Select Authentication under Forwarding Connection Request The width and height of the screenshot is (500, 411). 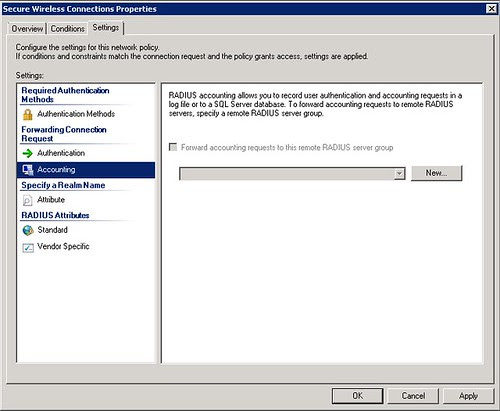pyautogui.click(x=61, y=153)
